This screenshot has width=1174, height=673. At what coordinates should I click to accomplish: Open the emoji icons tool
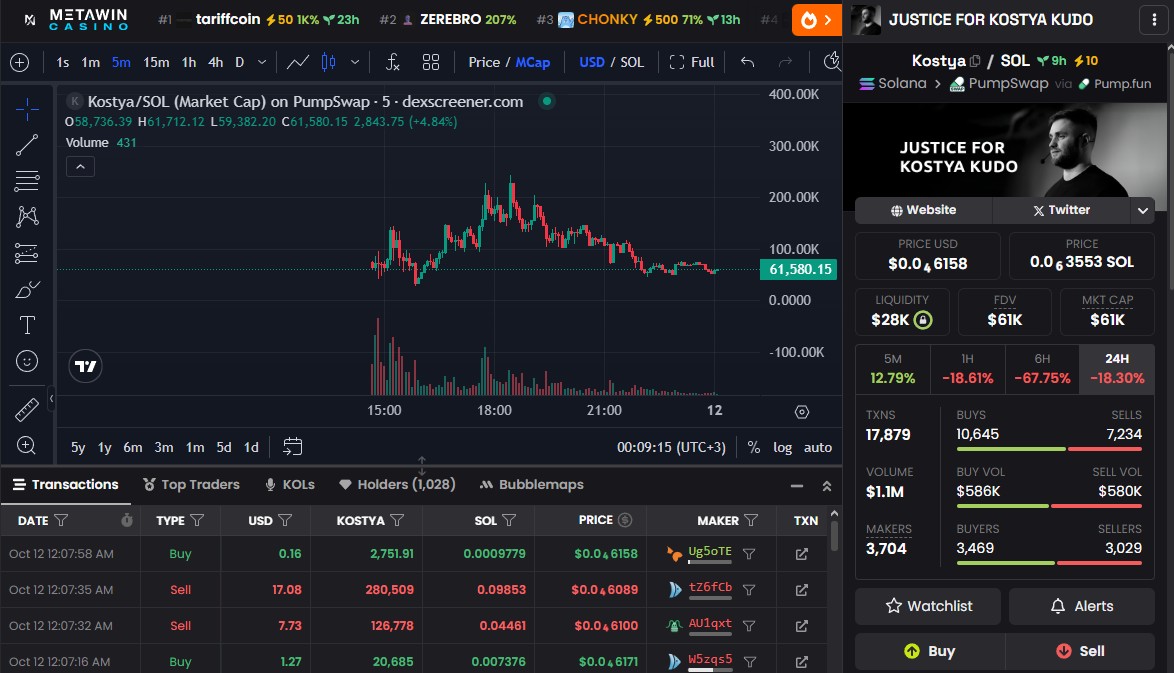[27, 361]
